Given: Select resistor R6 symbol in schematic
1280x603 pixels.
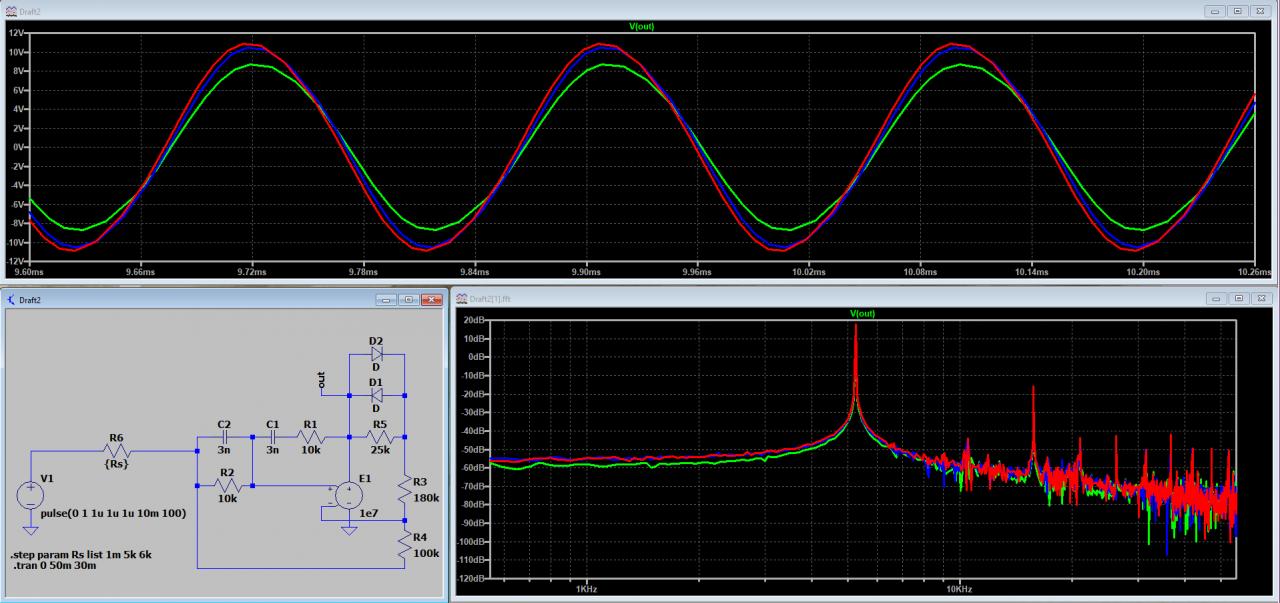Looking at the screenshot, I should pyautogui.click(x=117, y=451).
